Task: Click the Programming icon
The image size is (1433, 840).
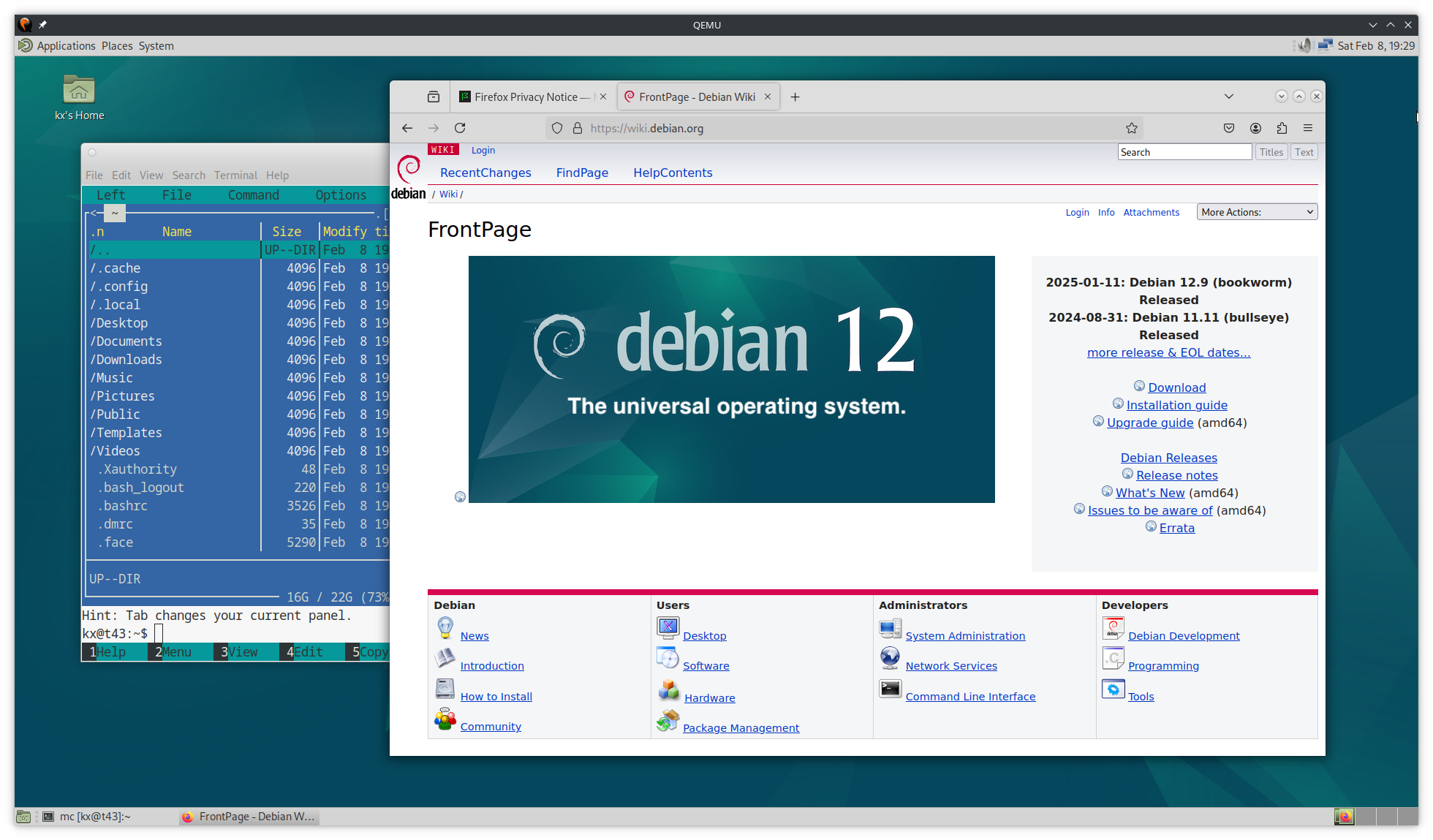Action: (x=1113, y=658)
